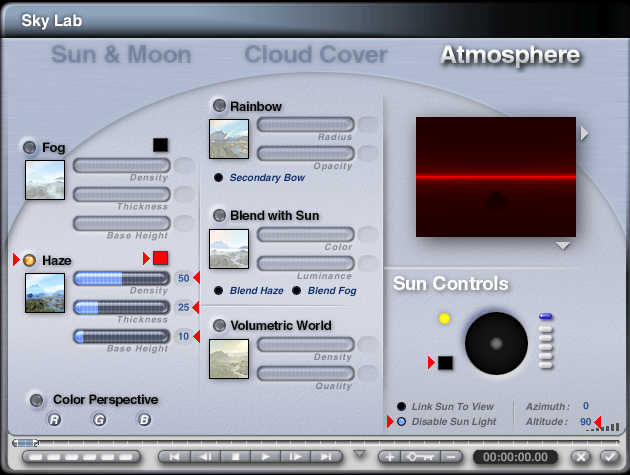This screenshot has height=475, width=630.
Task: Open the black Fog color swatch
Action: (x=160, y=145)
